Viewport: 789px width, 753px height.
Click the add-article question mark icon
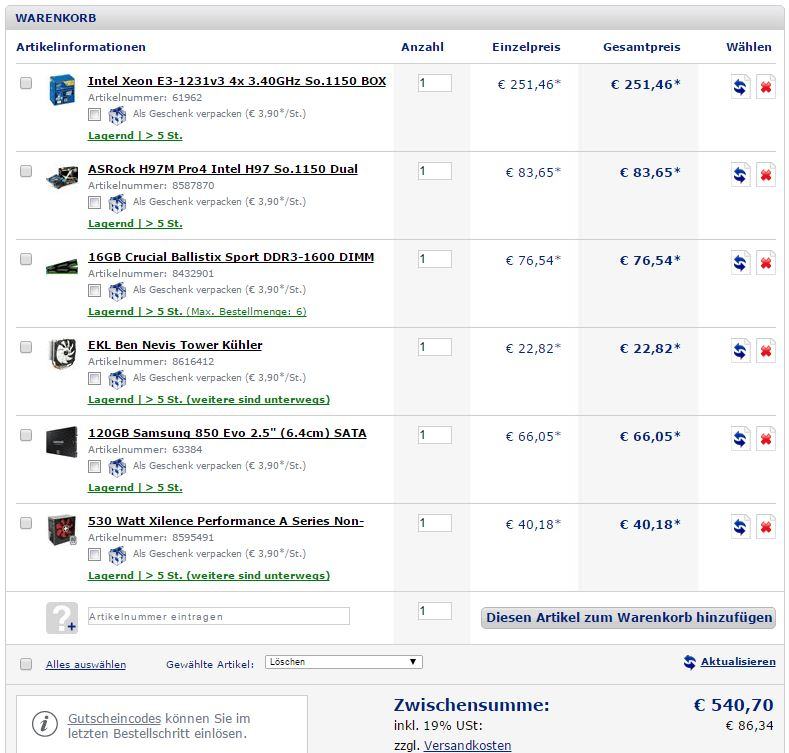pos(61,617)
